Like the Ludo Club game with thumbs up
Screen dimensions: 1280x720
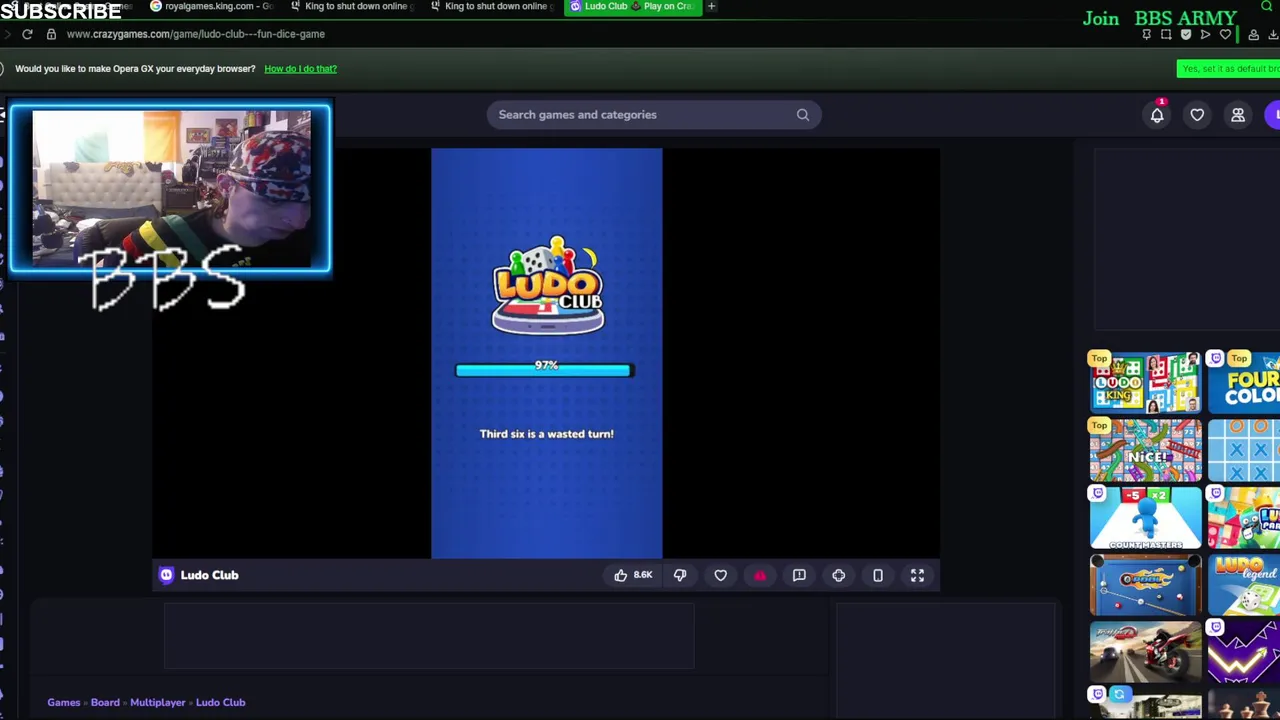click(621, 575)
